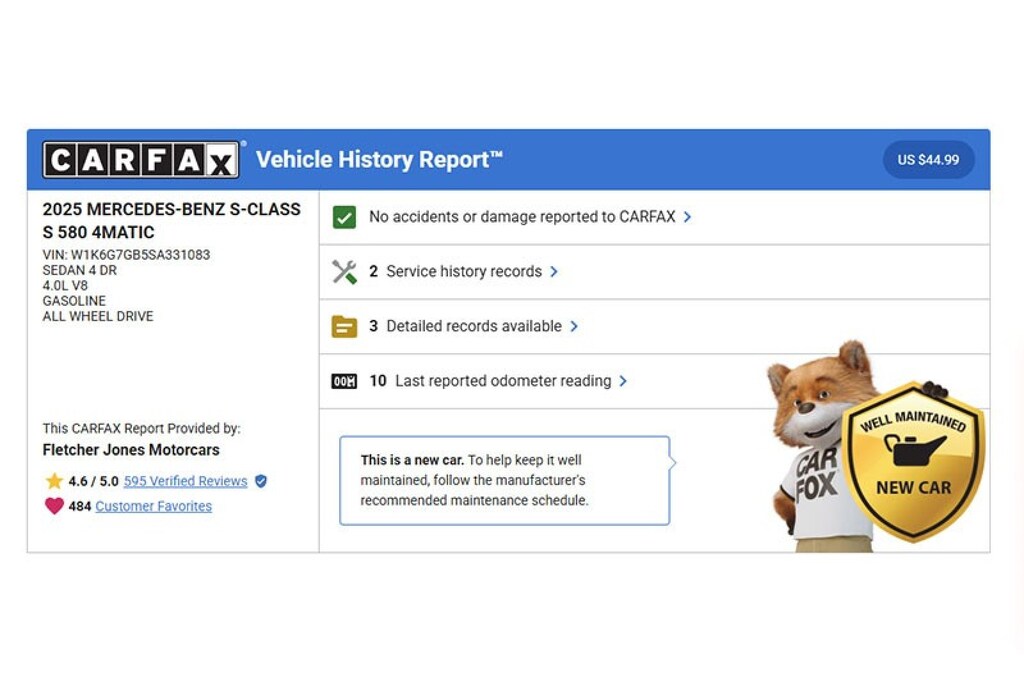
Task: Click the gold star rating icon
Action: coord(54,481)
